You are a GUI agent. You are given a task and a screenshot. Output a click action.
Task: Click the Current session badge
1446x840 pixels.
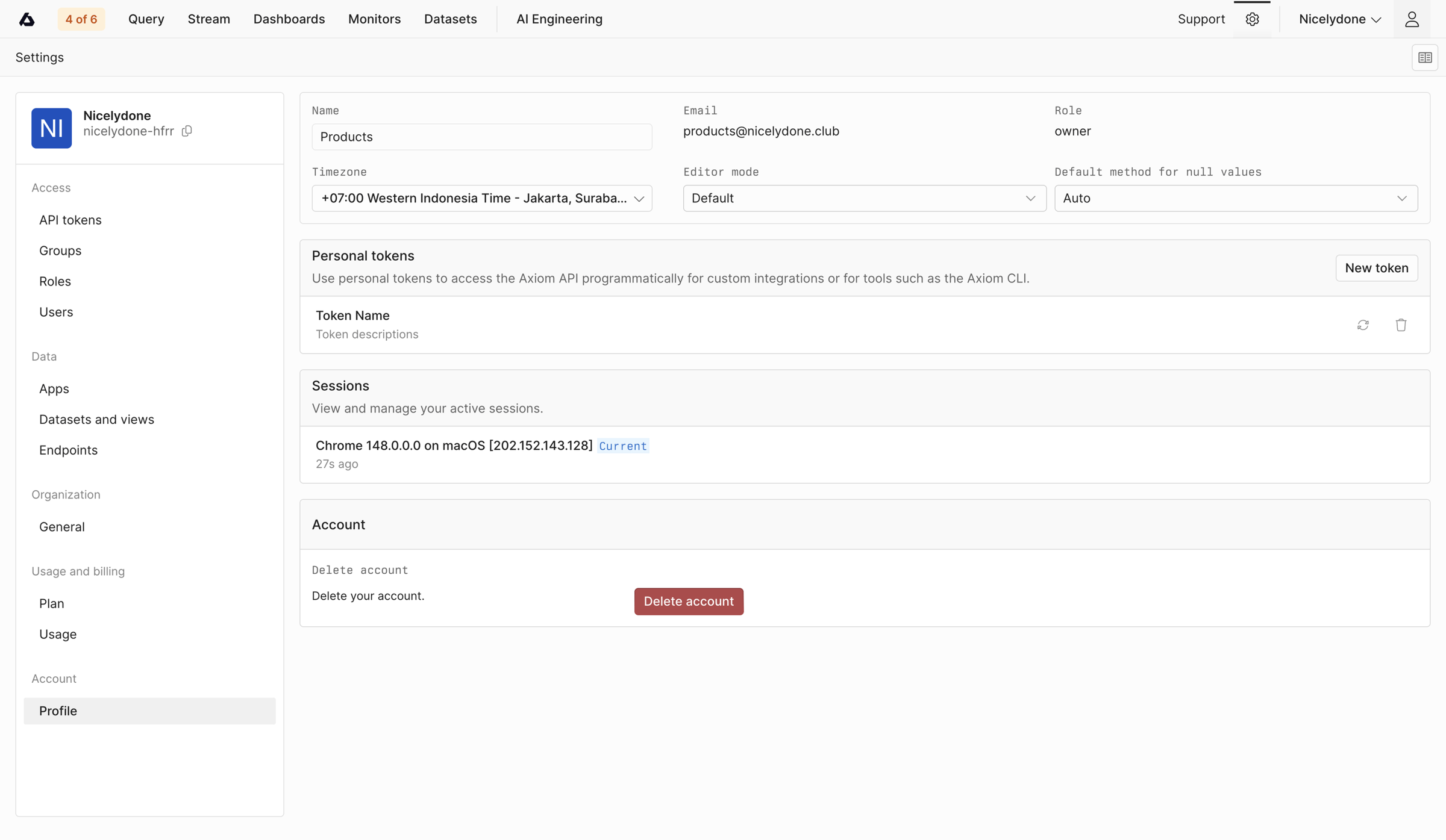(x=623, y=446)
